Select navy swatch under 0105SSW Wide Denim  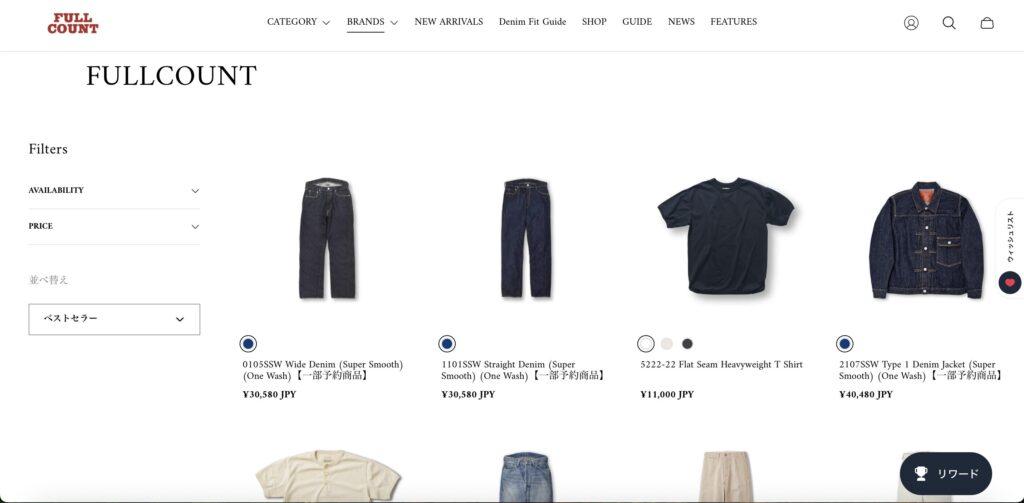pos(248,344)
